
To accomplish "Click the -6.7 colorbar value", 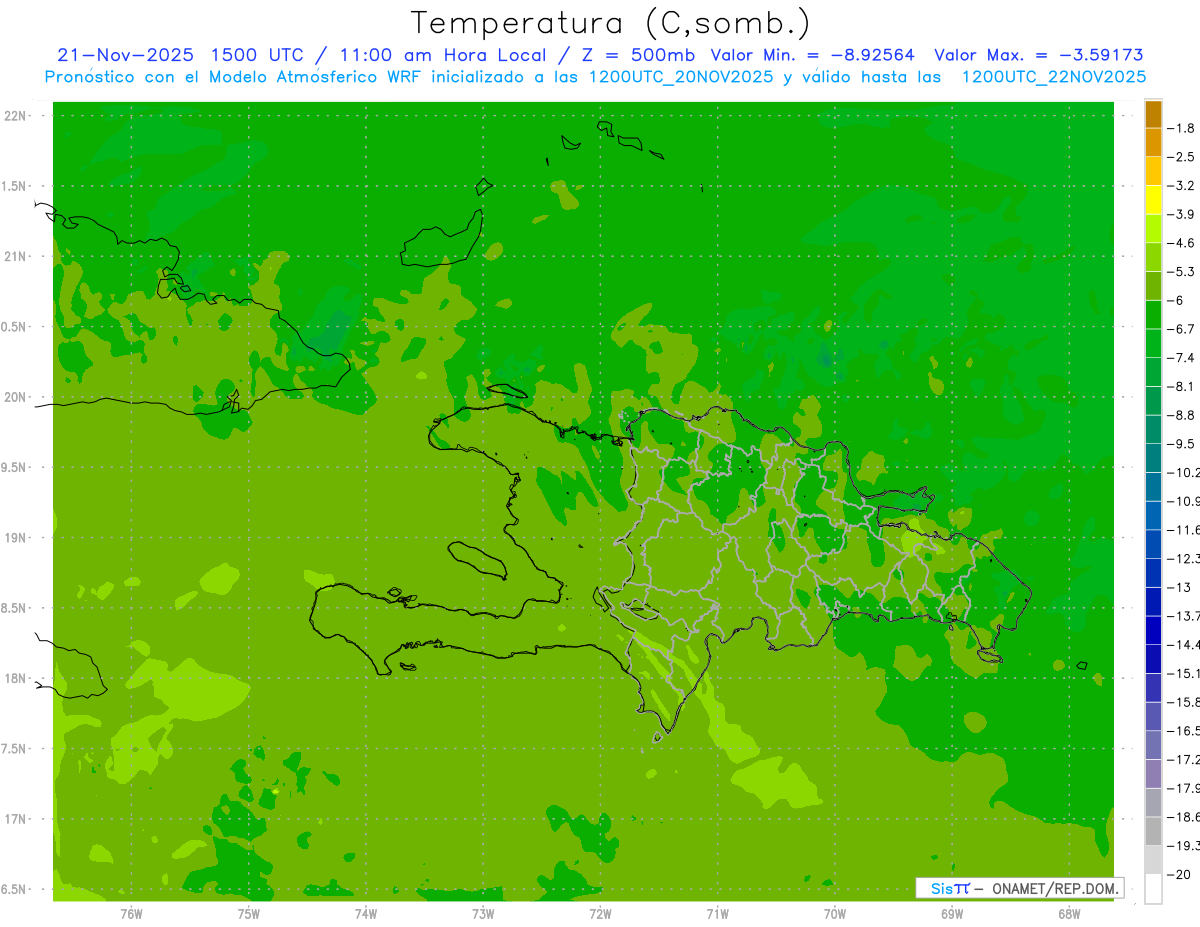I will 1182,329.
